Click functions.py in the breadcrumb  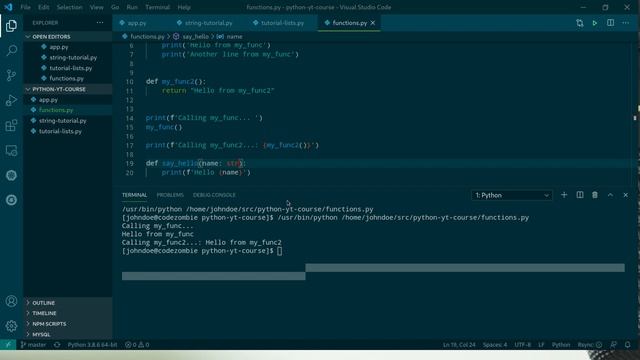(147, 37)
